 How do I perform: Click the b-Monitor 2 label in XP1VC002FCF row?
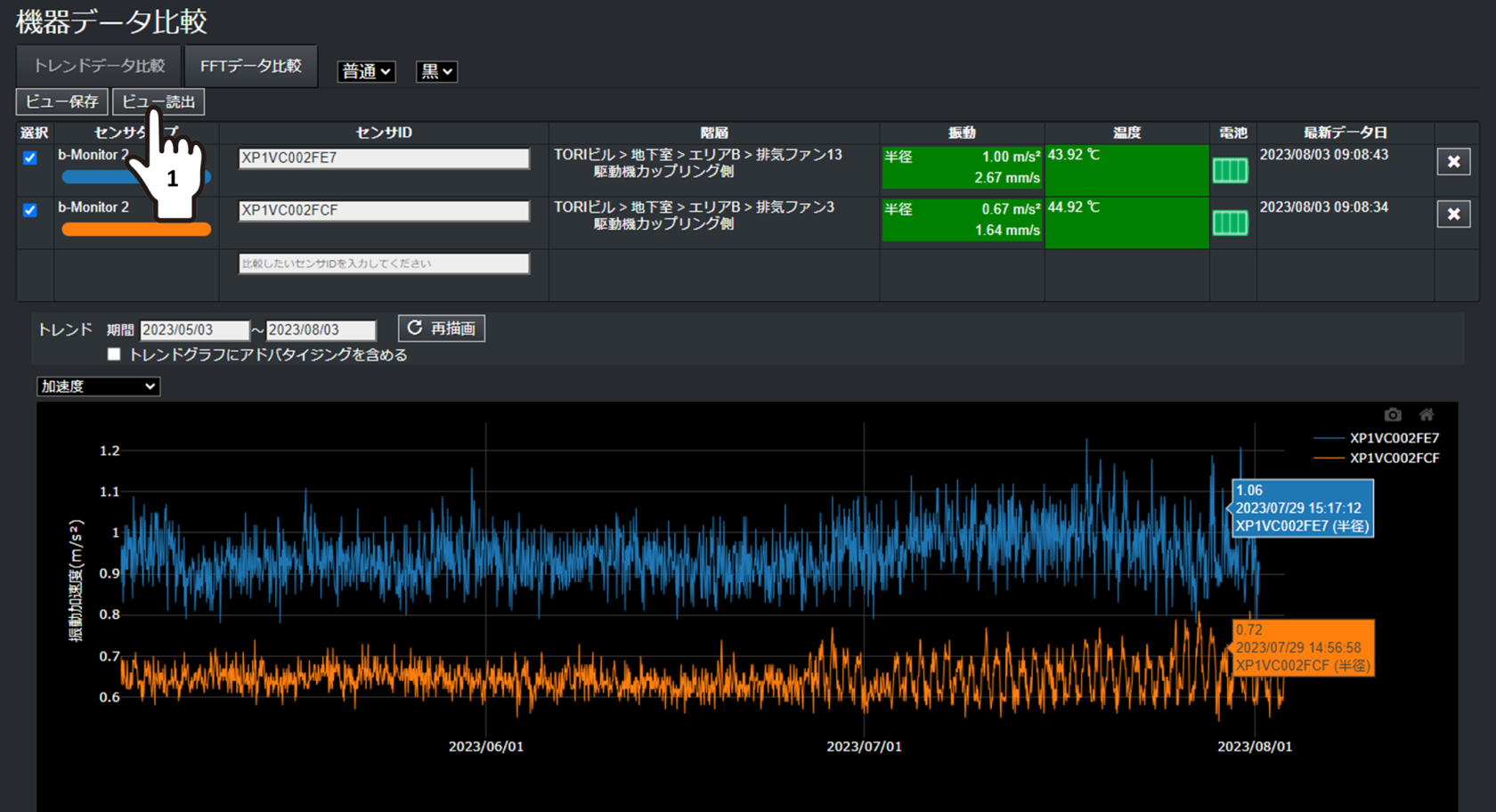(93, 207)
